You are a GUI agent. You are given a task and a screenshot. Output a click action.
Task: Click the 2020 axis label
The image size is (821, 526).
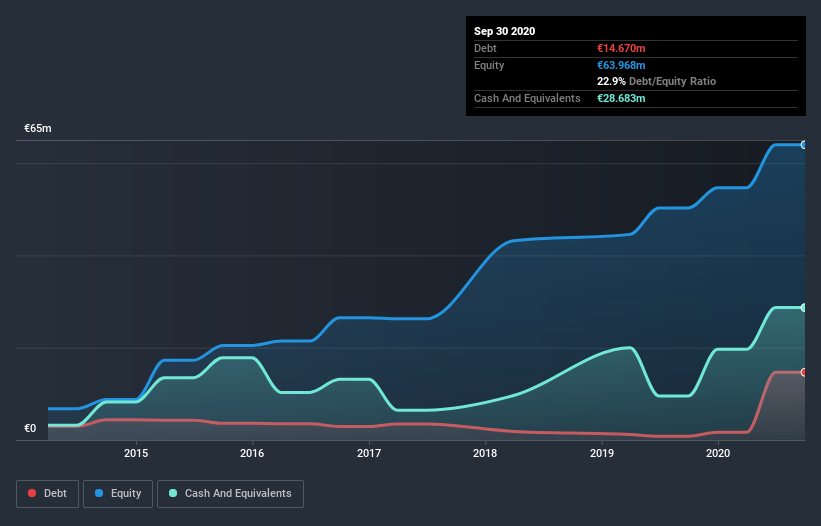(718, 453)
